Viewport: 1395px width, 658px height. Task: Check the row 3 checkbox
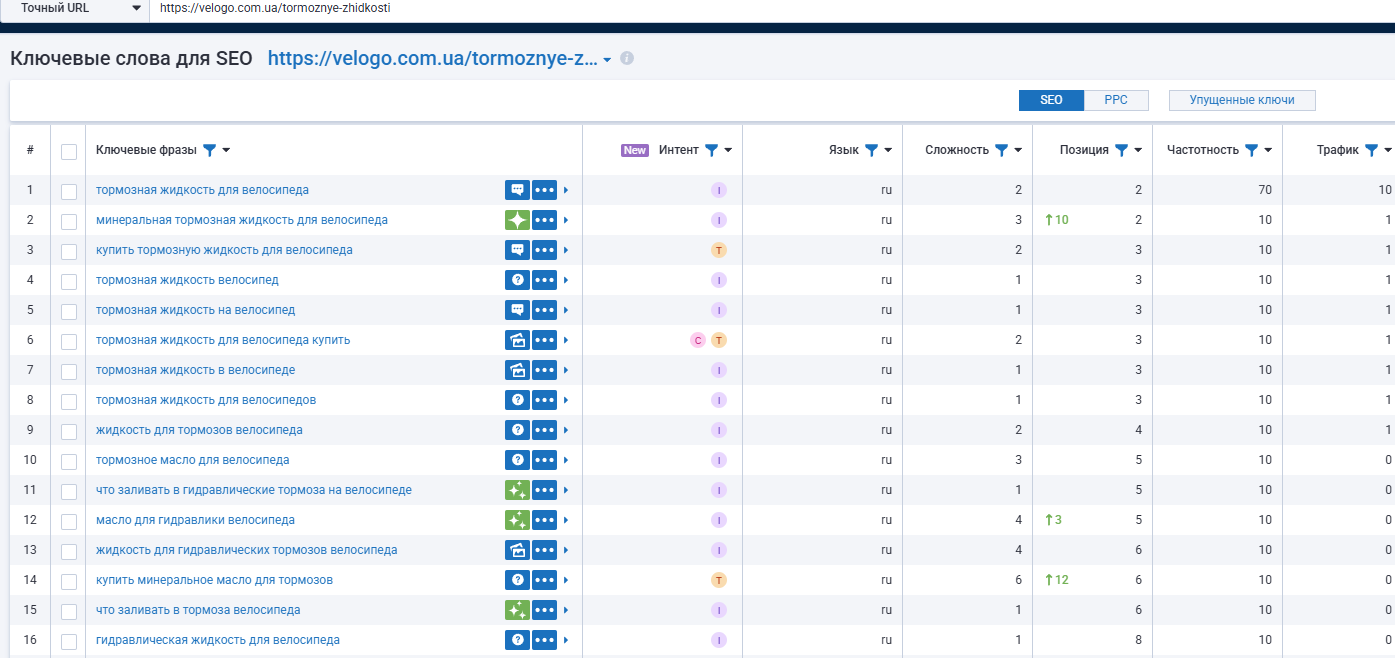coord(69,251)
